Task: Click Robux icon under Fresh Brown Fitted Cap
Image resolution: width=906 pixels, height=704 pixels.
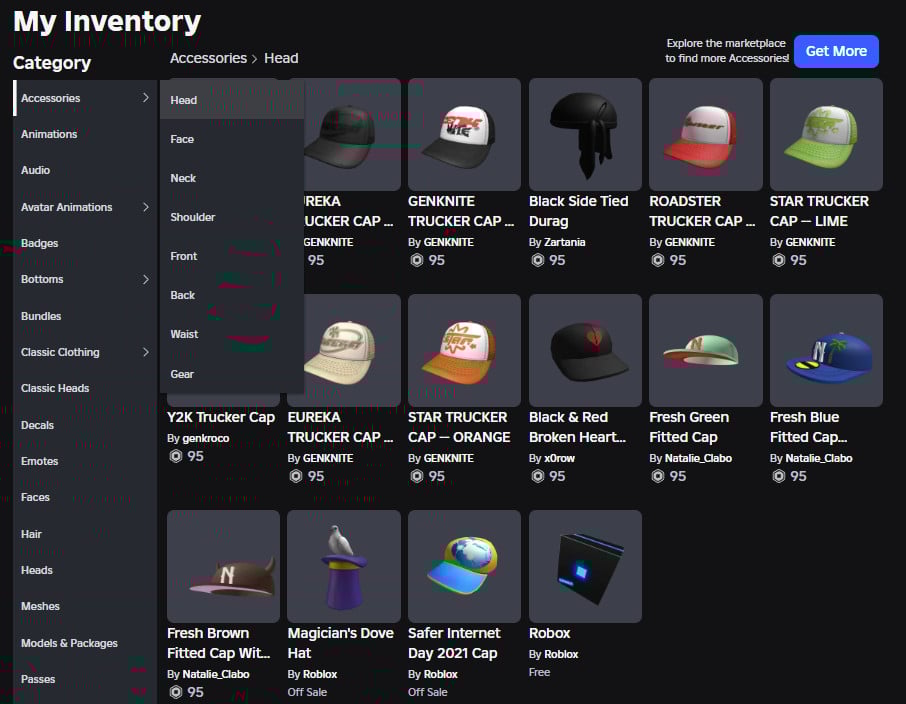Action: [176, 692]
